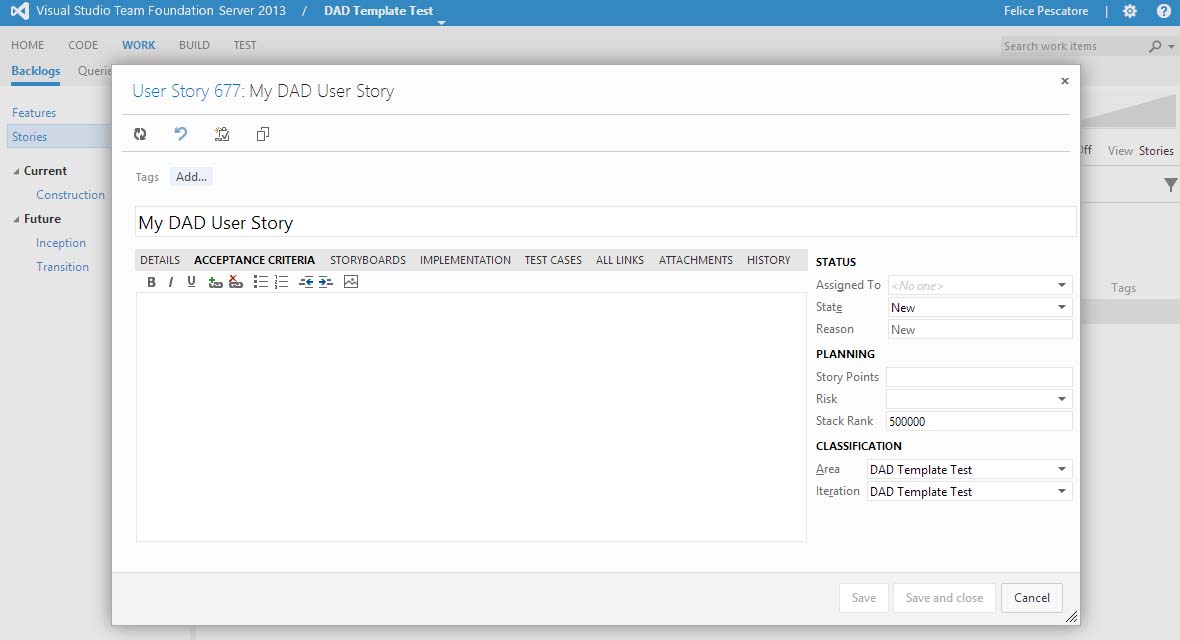Cancel the user story dialog
This screenshot has height=640, width=1180.
click(x=1032, y=598)
